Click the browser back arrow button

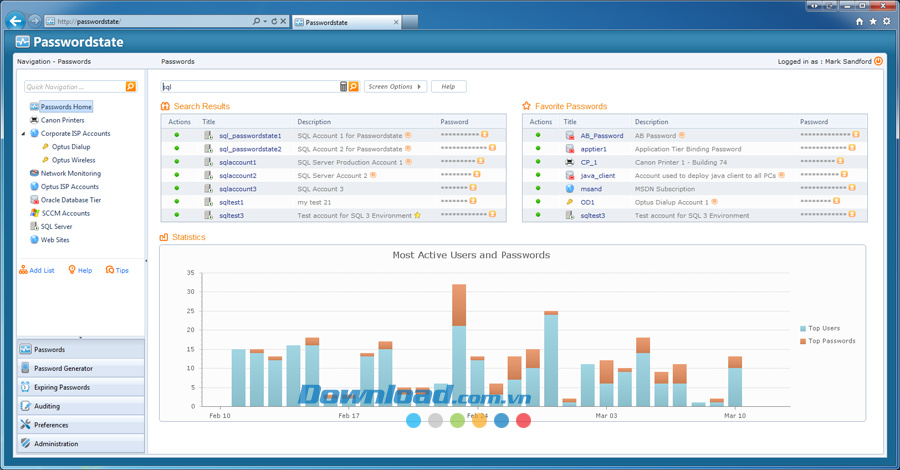pos(15,20)
